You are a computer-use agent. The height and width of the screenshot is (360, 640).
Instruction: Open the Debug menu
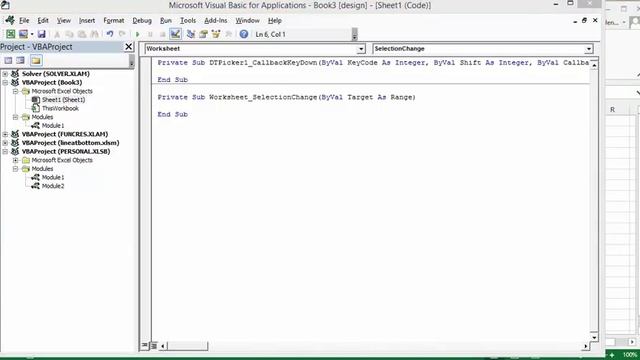[x=142, y=20]
